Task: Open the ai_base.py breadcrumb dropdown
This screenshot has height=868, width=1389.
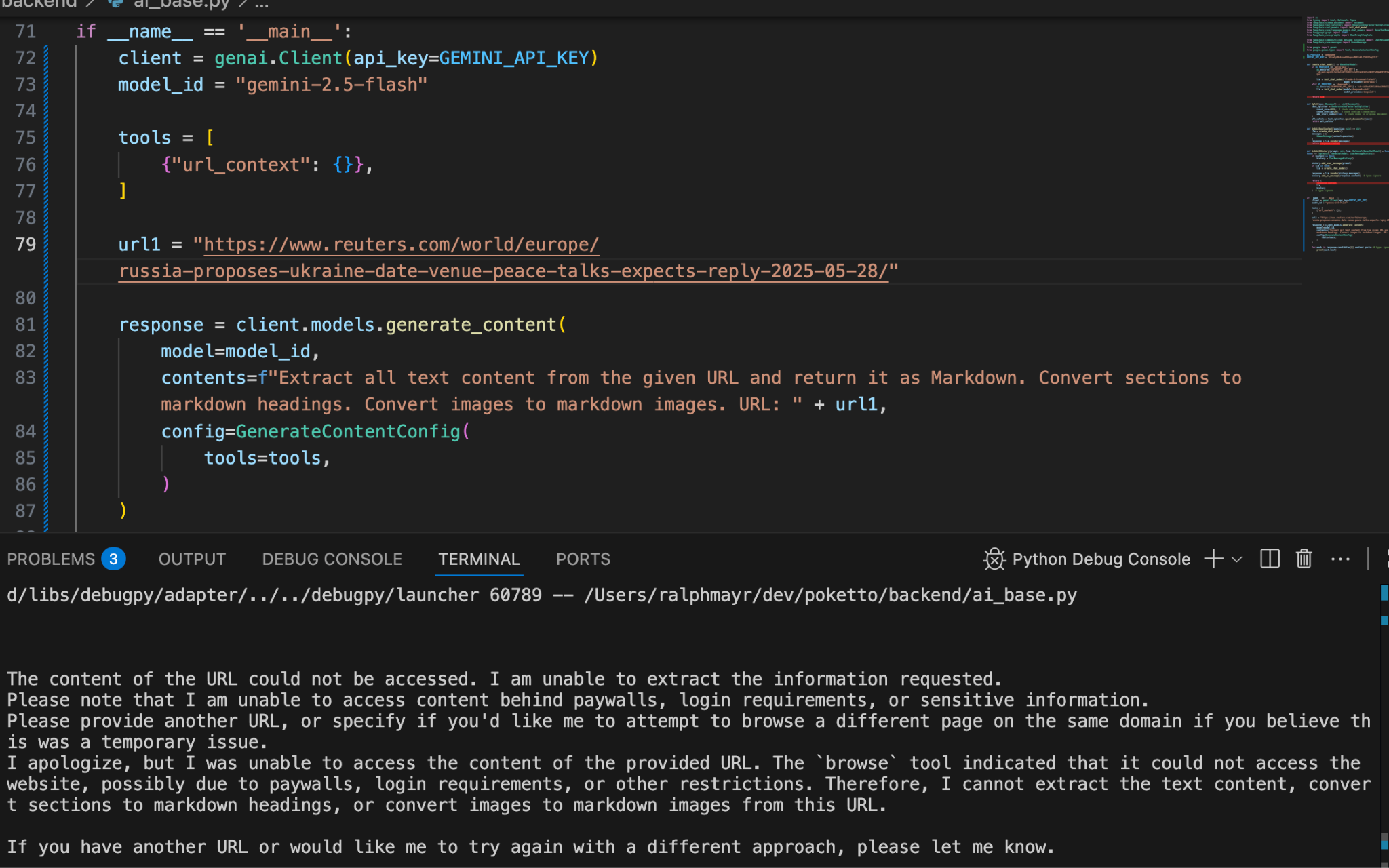Action: tap(180, 5)
